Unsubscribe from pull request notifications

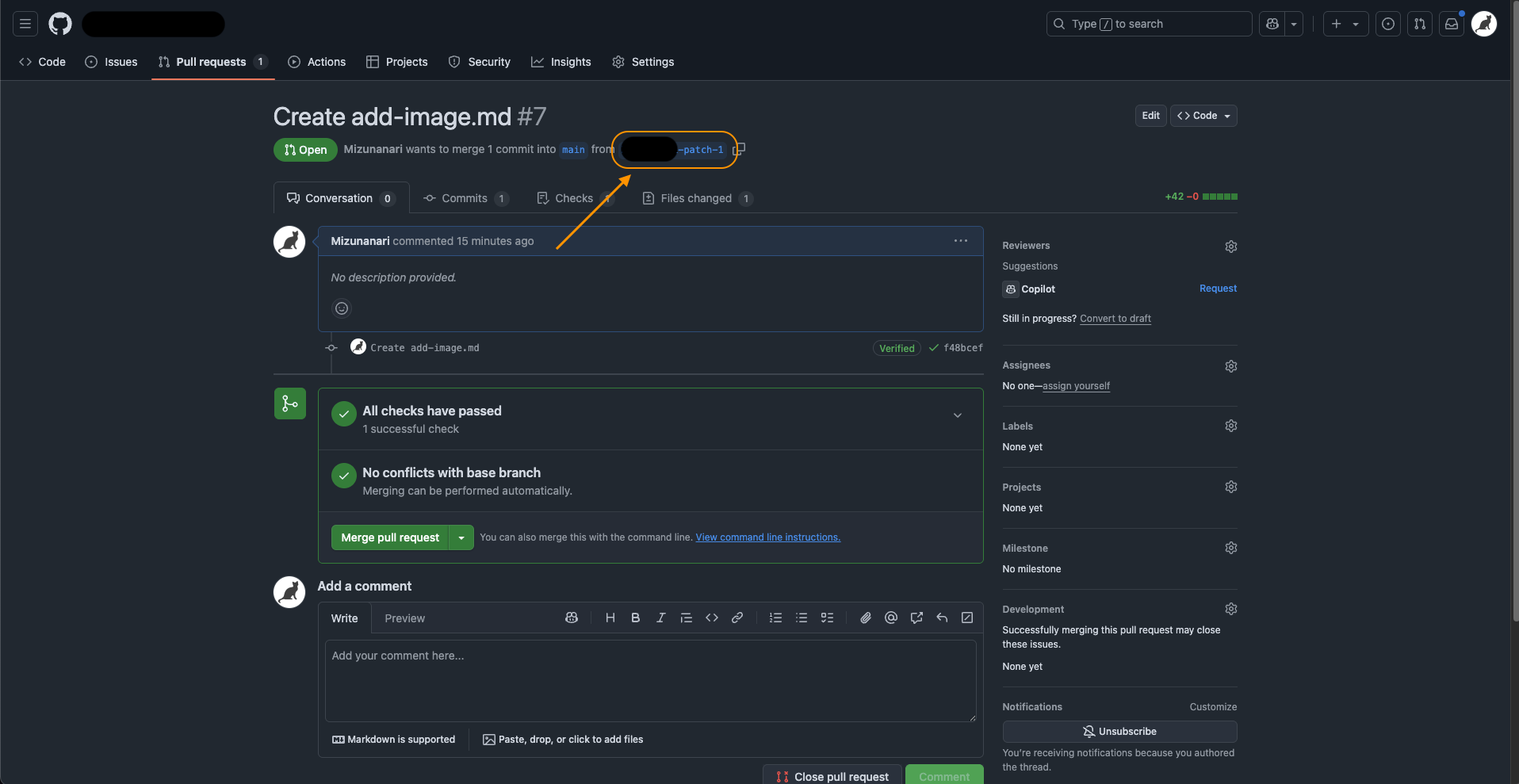pyautogui.click(x=1119, y=732)
